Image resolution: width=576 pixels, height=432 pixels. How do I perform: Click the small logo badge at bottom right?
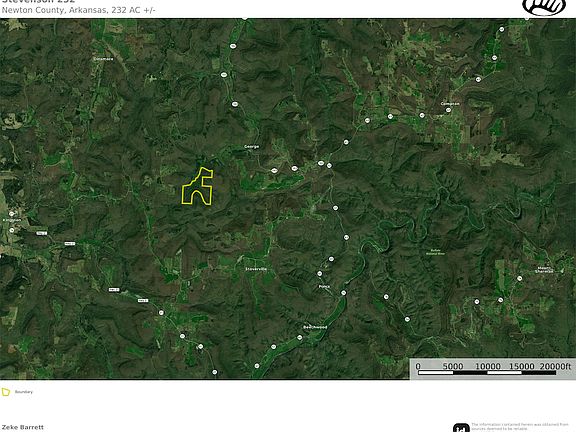point(461,428)
